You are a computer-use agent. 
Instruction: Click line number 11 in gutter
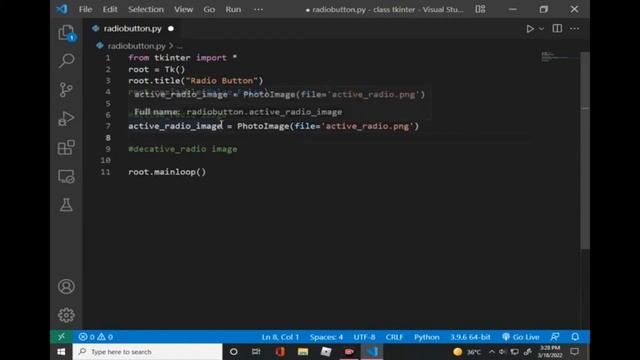click(105, 172)
